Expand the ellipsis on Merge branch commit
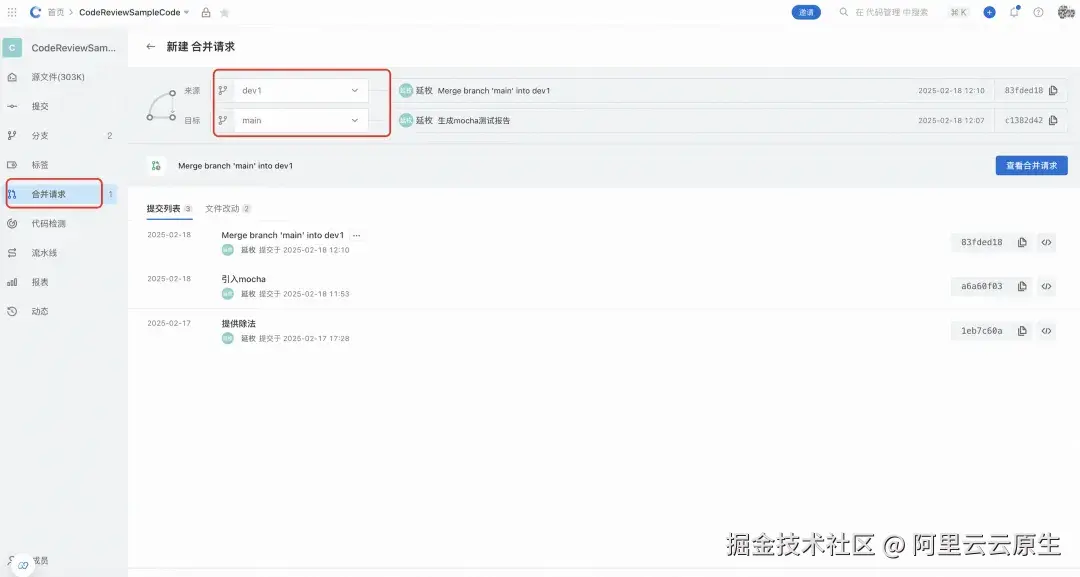The image size is (1080, 577). (356, 235)
